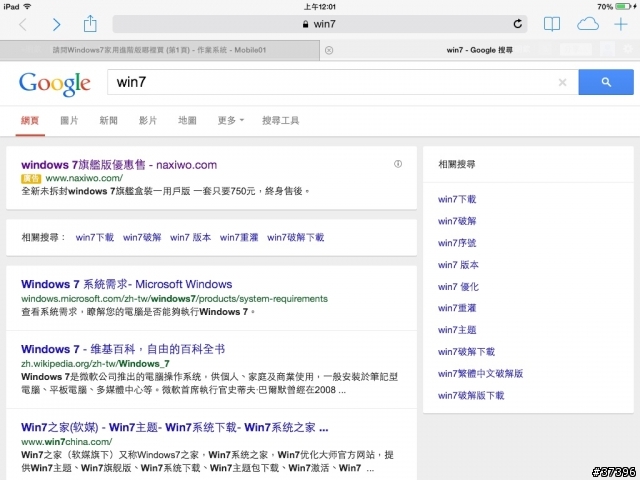The height and width of the screenshot is (480, 640).
Task: Click the Google logo
Action: 55,83
